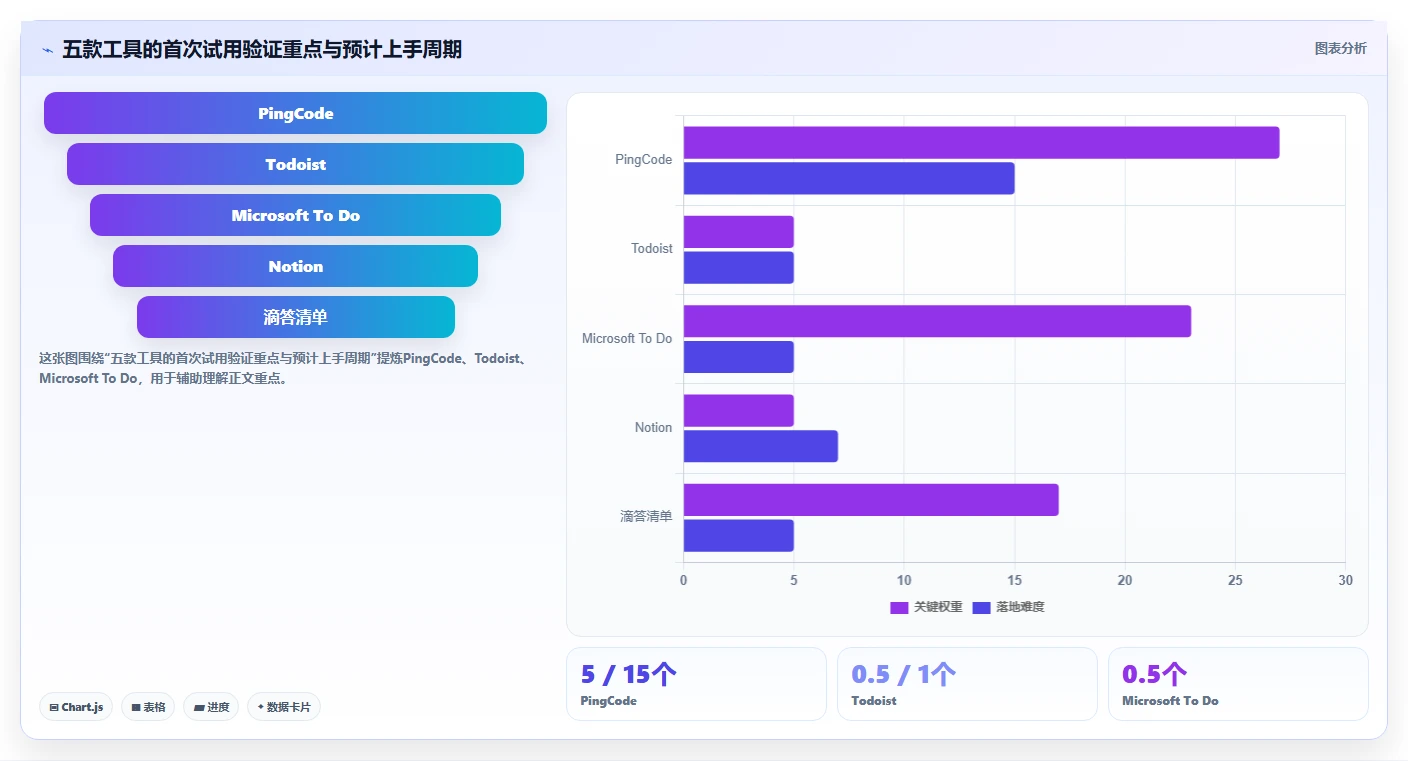Click Notion's blue 落地难度 bar
This screenshot has width=1408, height=761.
(761, 446)
